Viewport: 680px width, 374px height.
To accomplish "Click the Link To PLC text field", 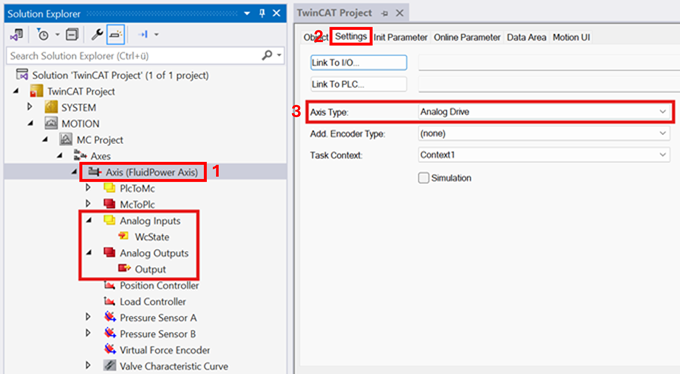I will [x=549, y=84].
